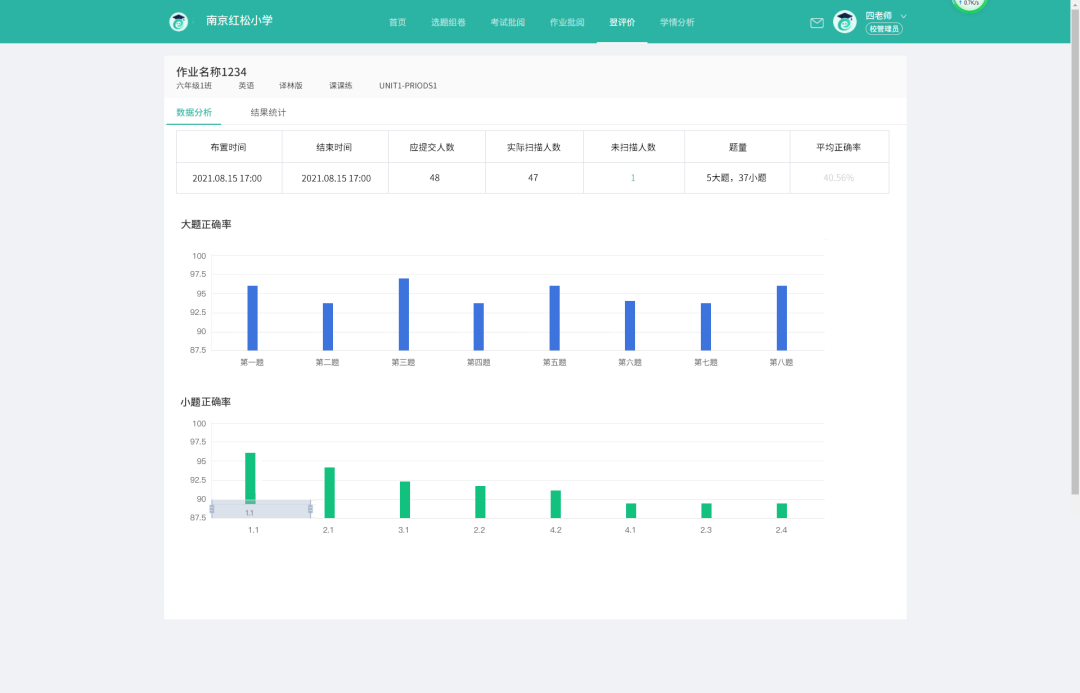This screenshot has width=1080, height=693.
Task: Click the green bar for question 2.3
Action: pos(707,510)
